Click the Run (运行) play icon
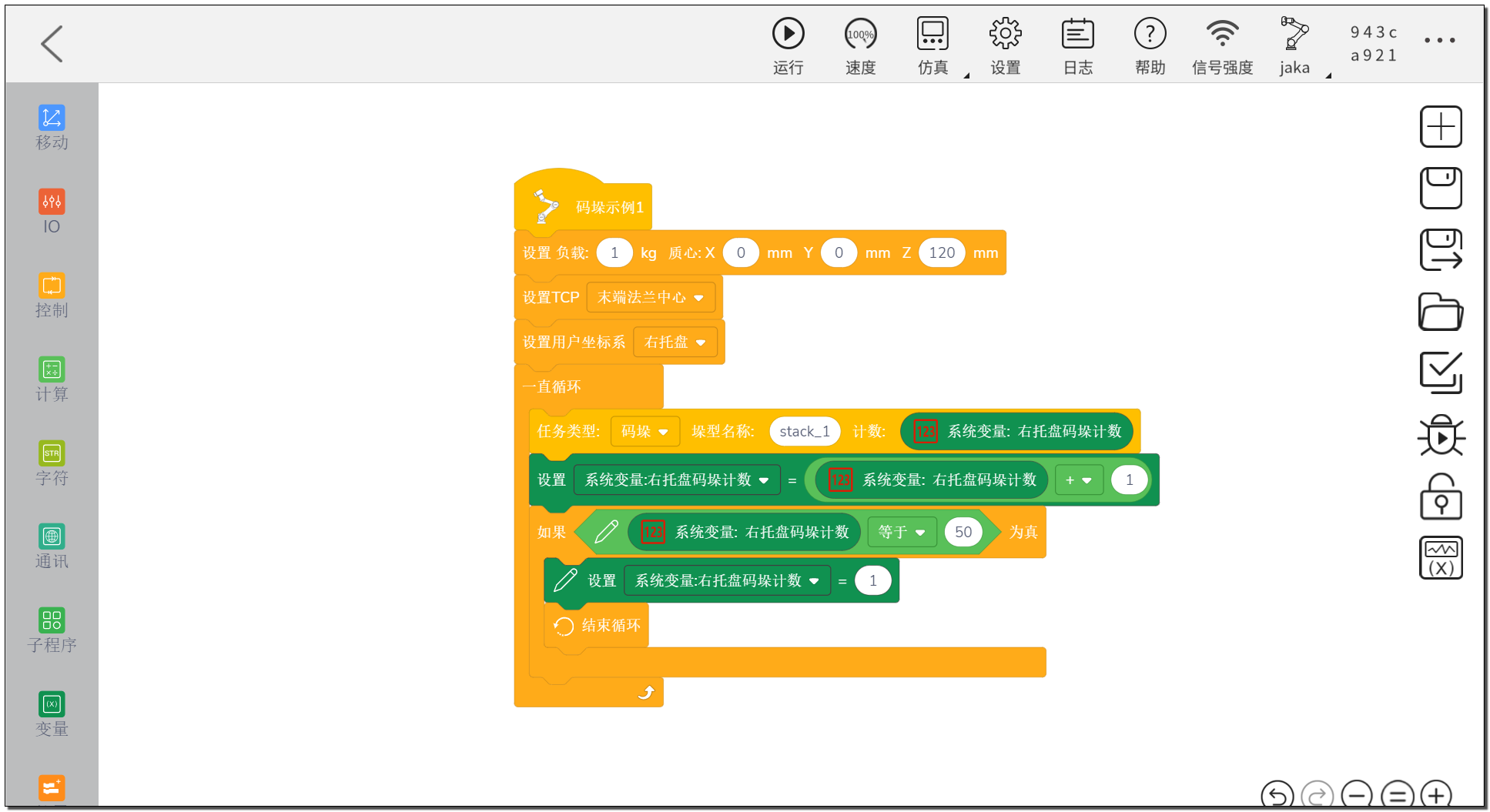The height and width of the screenshot is (812, 1490). pos(788,34)
